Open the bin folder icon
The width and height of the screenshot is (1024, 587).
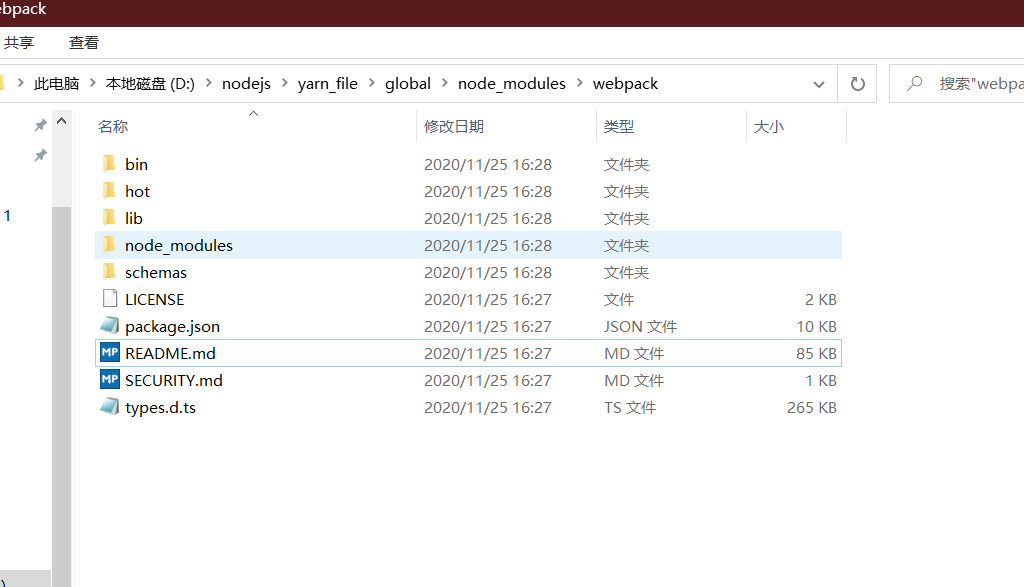(109, 163)
